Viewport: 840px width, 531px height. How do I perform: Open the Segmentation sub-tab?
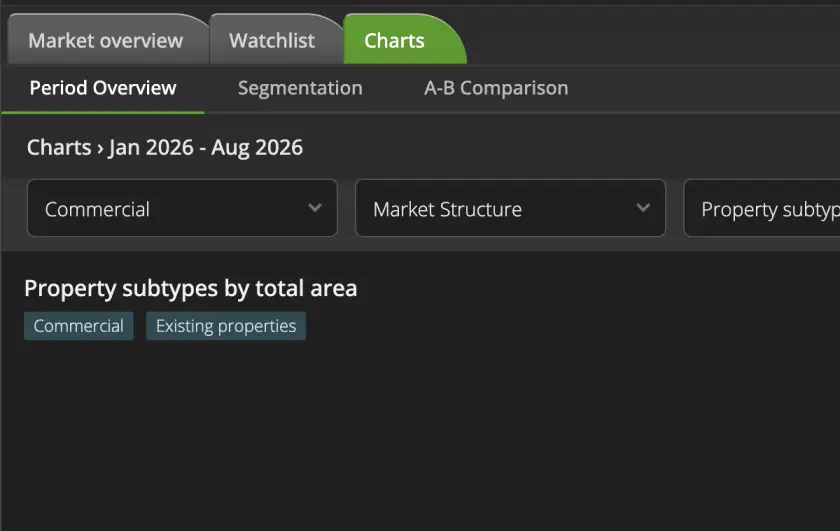click(300, 88)
